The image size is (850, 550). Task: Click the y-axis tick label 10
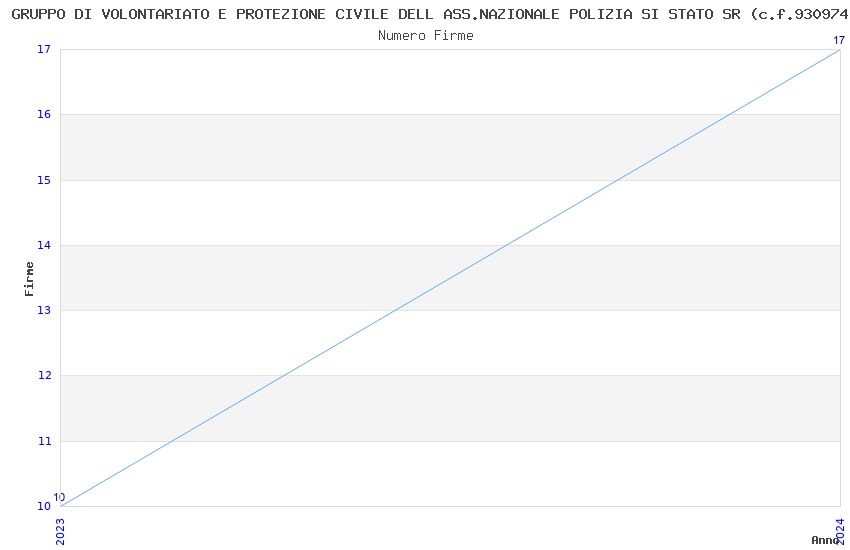(x=43, y=506)
